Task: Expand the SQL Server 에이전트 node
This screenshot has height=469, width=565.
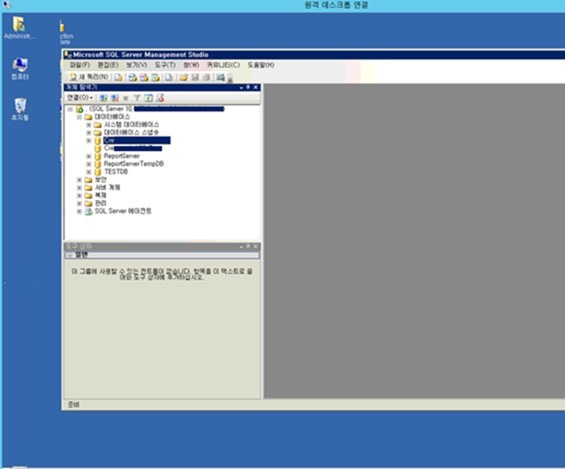Action: point(79,211)
